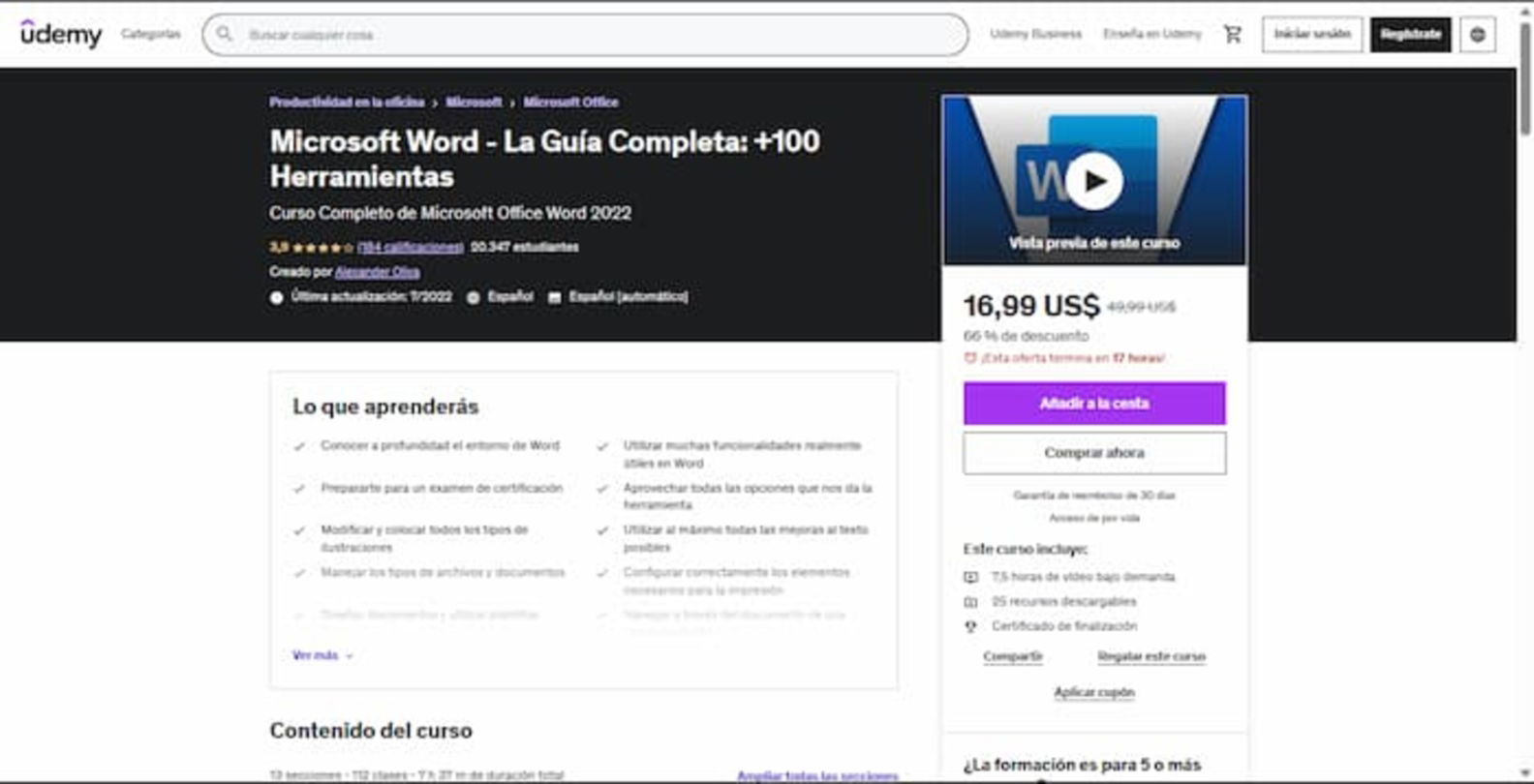Click the star rating icons
This screenshot has height=784, width=1534.
[x=322, y=248]
